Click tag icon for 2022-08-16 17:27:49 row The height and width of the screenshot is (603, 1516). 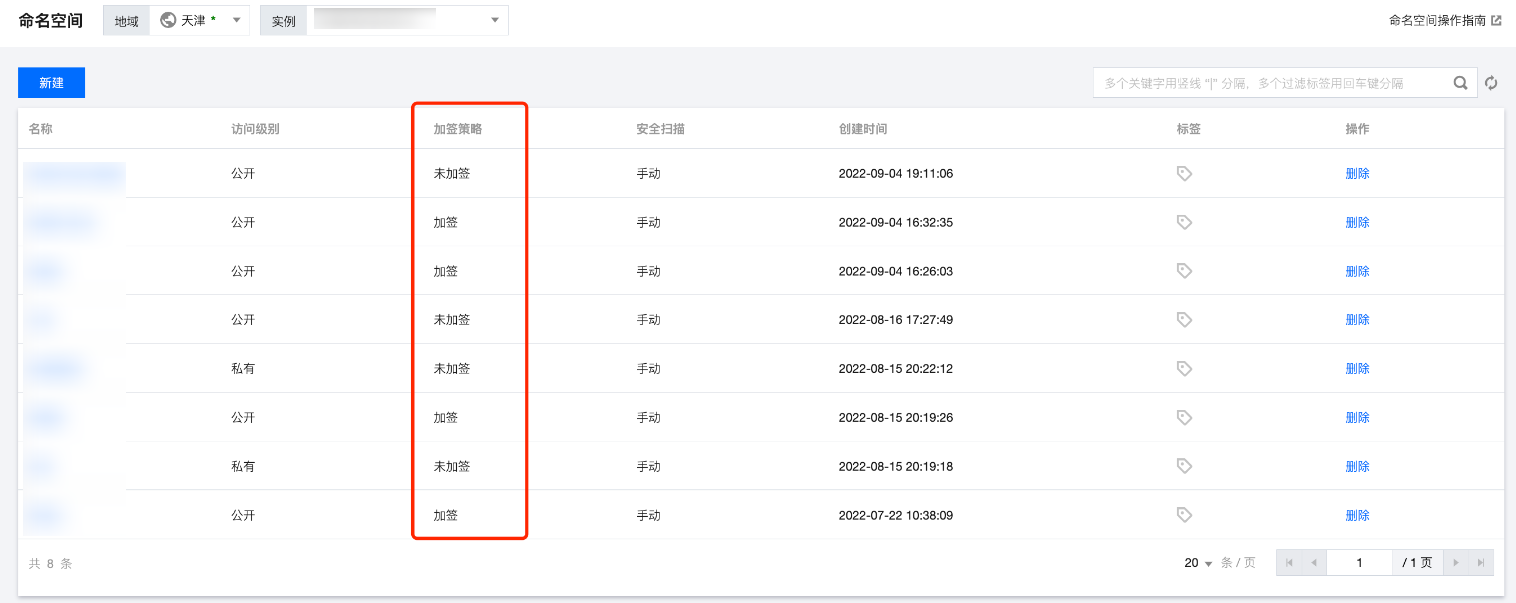(x=1184, y=320)
